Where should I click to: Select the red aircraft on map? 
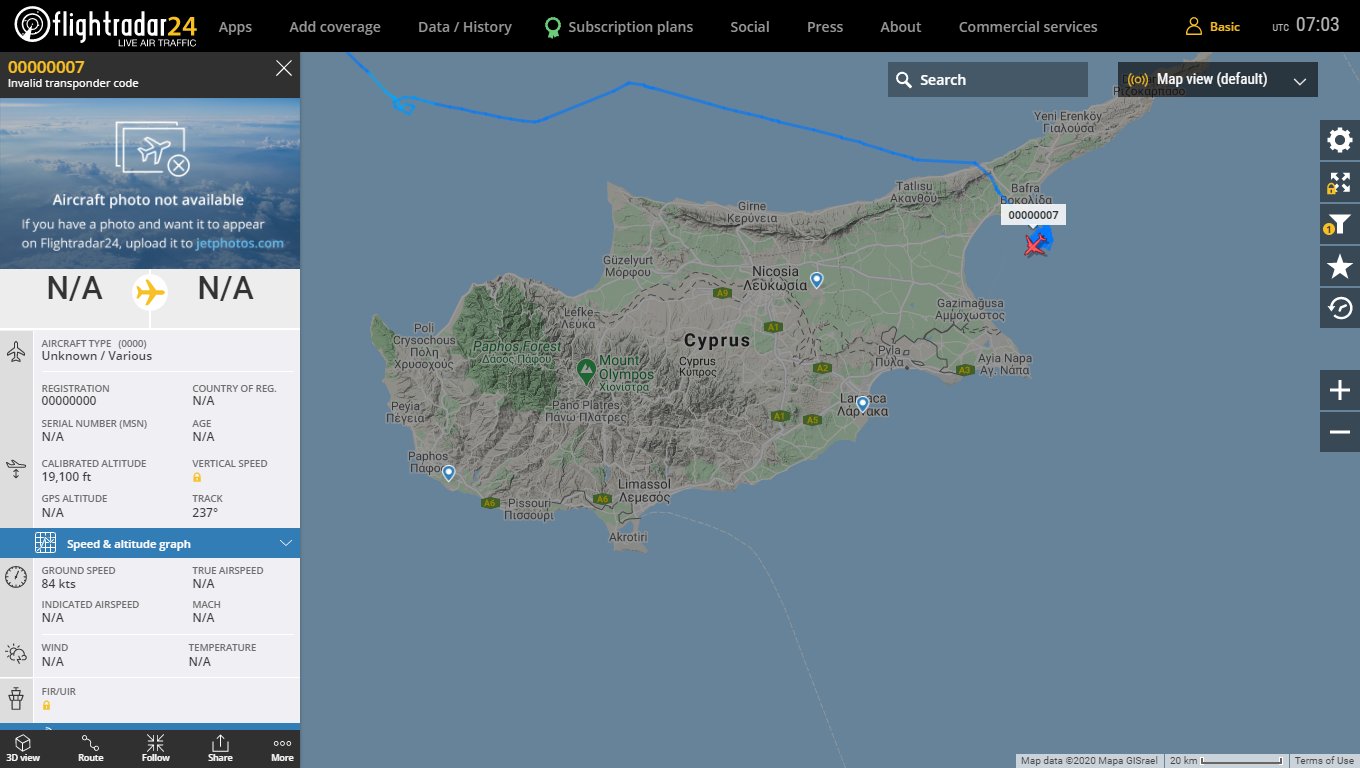point(1035,245)
